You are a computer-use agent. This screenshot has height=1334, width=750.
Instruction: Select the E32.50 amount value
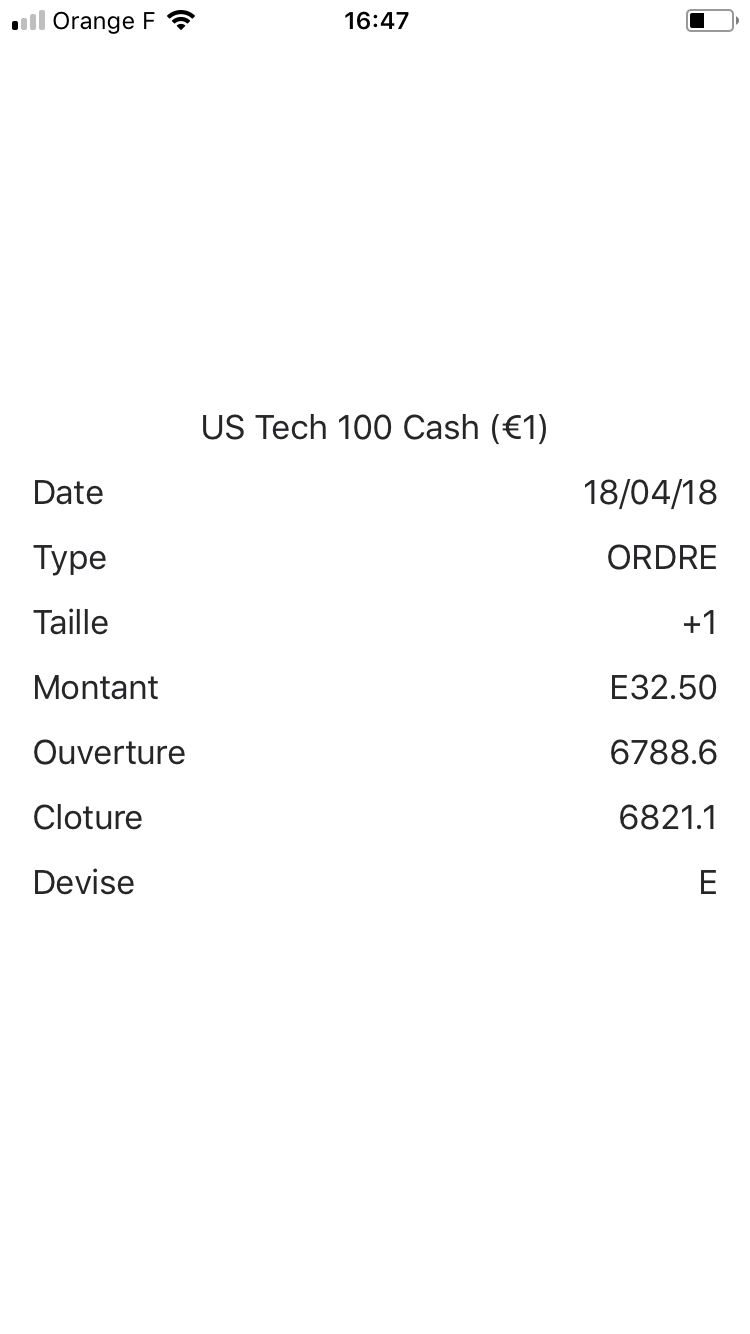tap(663, 688)
